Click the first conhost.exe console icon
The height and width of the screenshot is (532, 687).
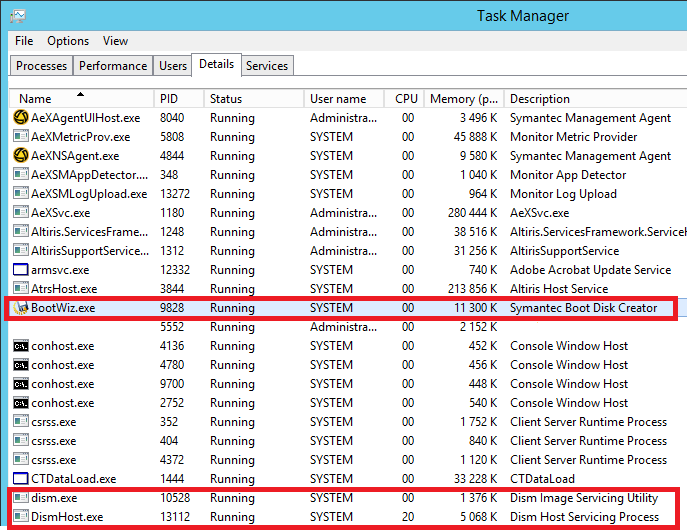tap(21, 346)
